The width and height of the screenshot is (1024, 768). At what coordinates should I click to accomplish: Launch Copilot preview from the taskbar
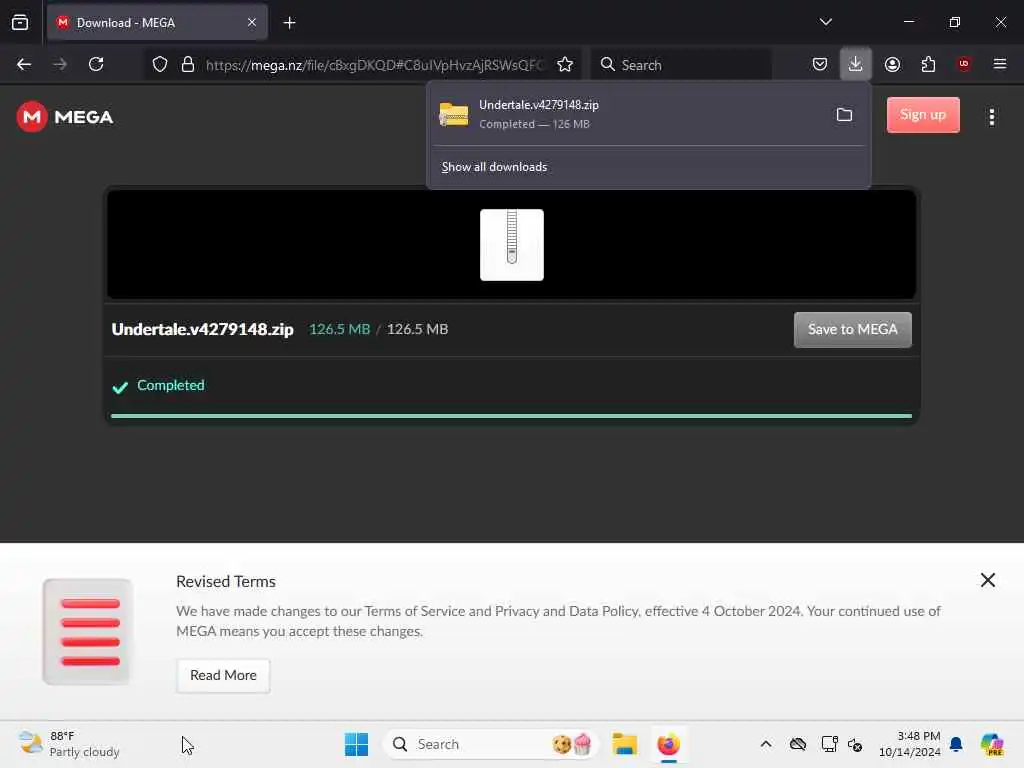click(991, 744)
